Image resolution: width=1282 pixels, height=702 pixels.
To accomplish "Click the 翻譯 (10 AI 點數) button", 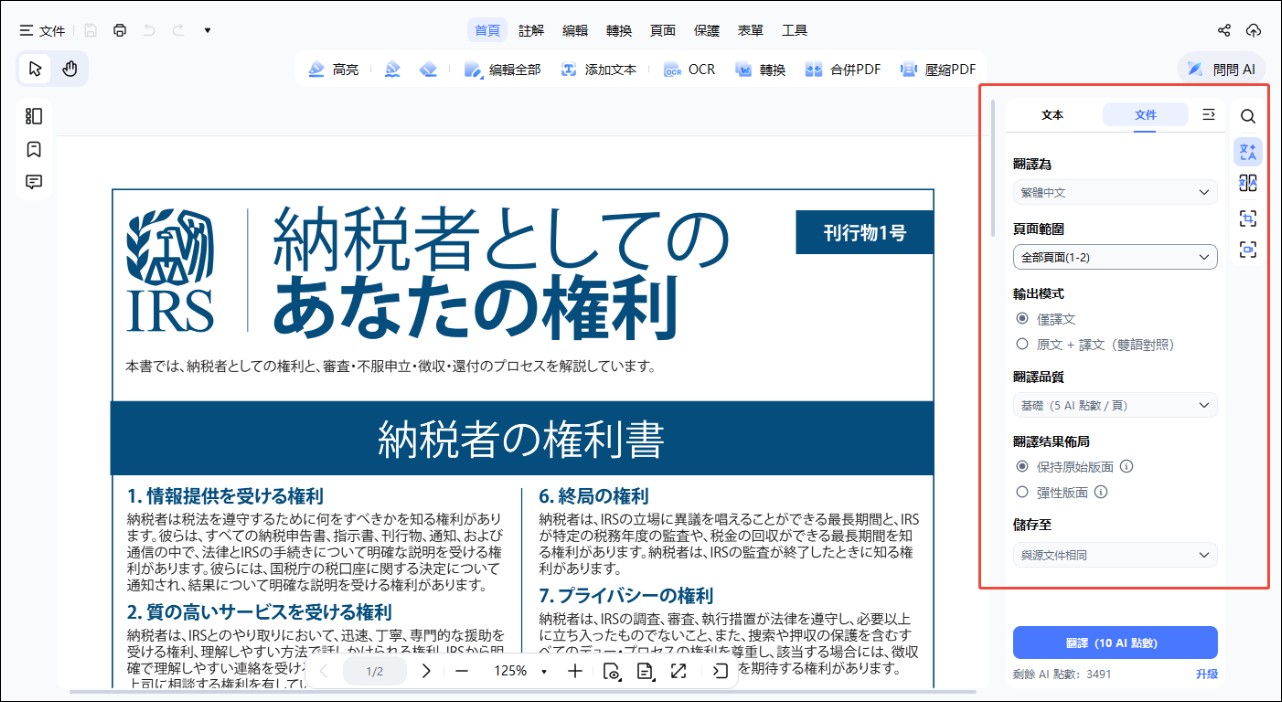I will point(1115,642).
